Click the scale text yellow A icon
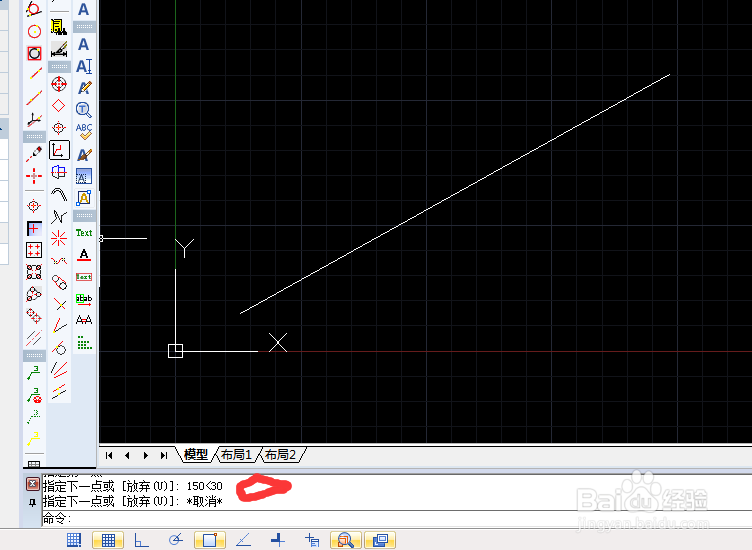This screenshot has height=550, width=752. [84, 198]
